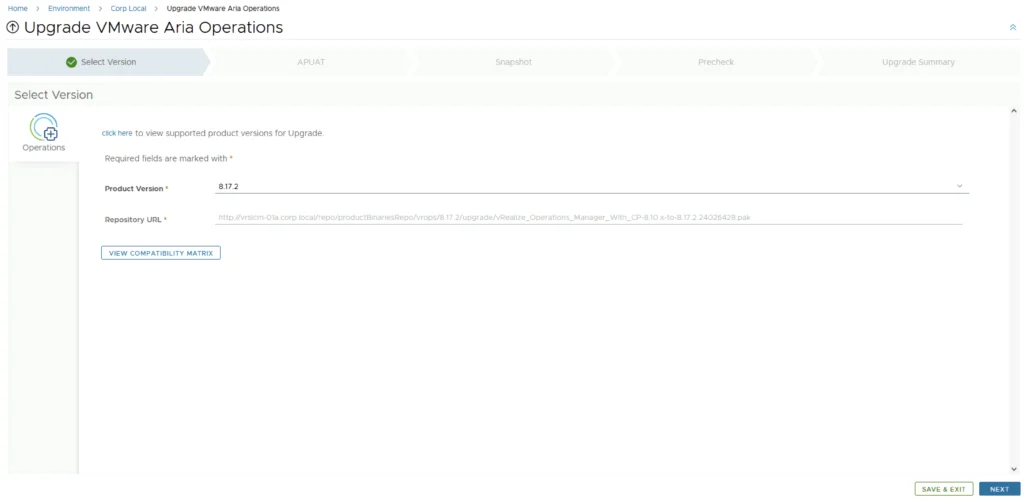This screenshot has height=503, width=1024.
Task: Click the Home breadcrumb link
Action: point(18,8)
